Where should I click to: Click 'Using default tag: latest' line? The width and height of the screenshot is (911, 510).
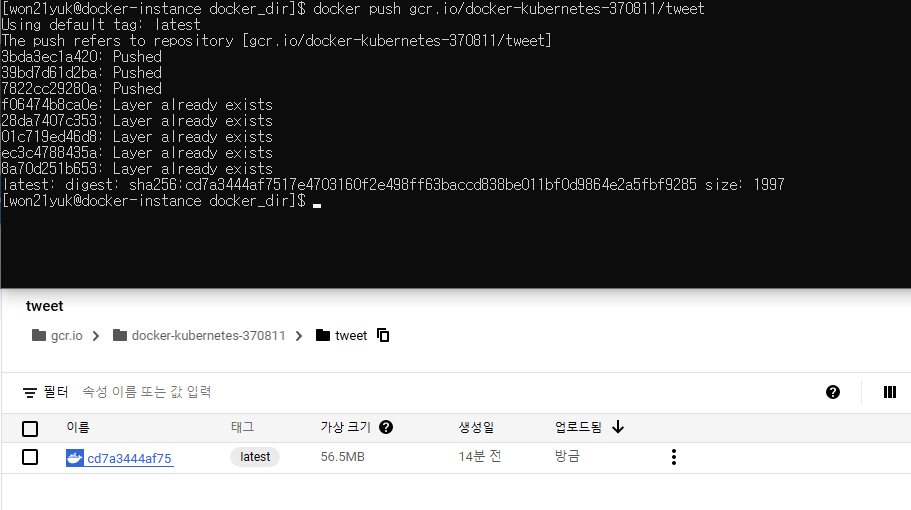101,24
